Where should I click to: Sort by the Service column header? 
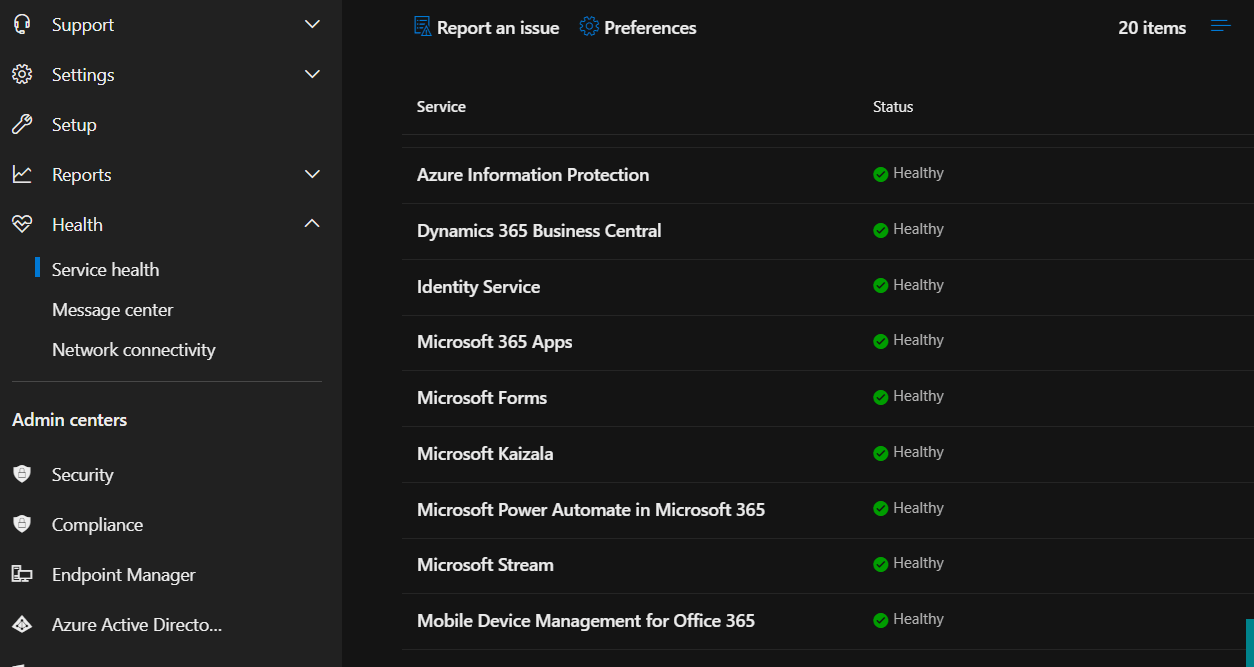click(441, 107)
